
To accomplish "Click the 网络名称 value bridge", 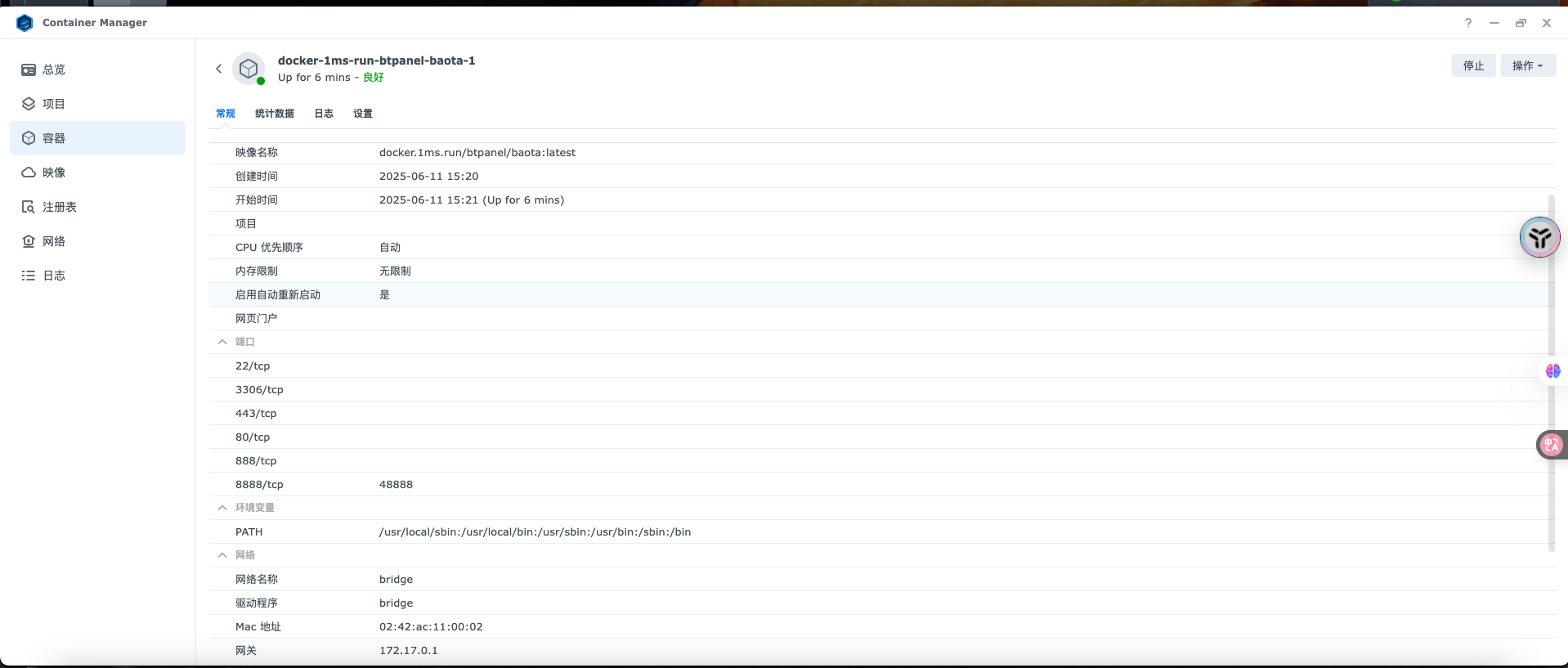I will point(396,580).
